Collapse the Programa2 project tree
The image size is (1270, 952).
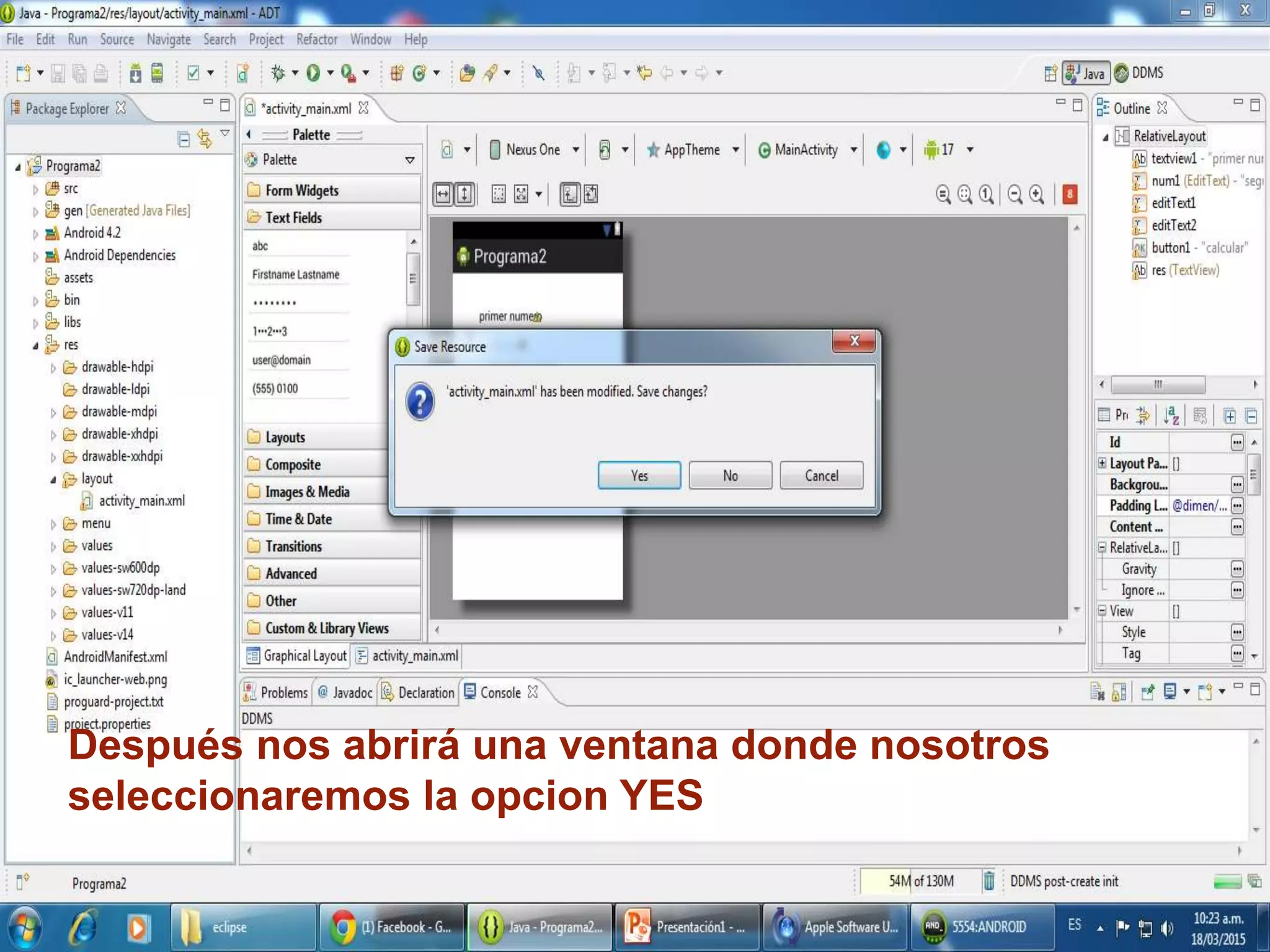tap(18, 166)
